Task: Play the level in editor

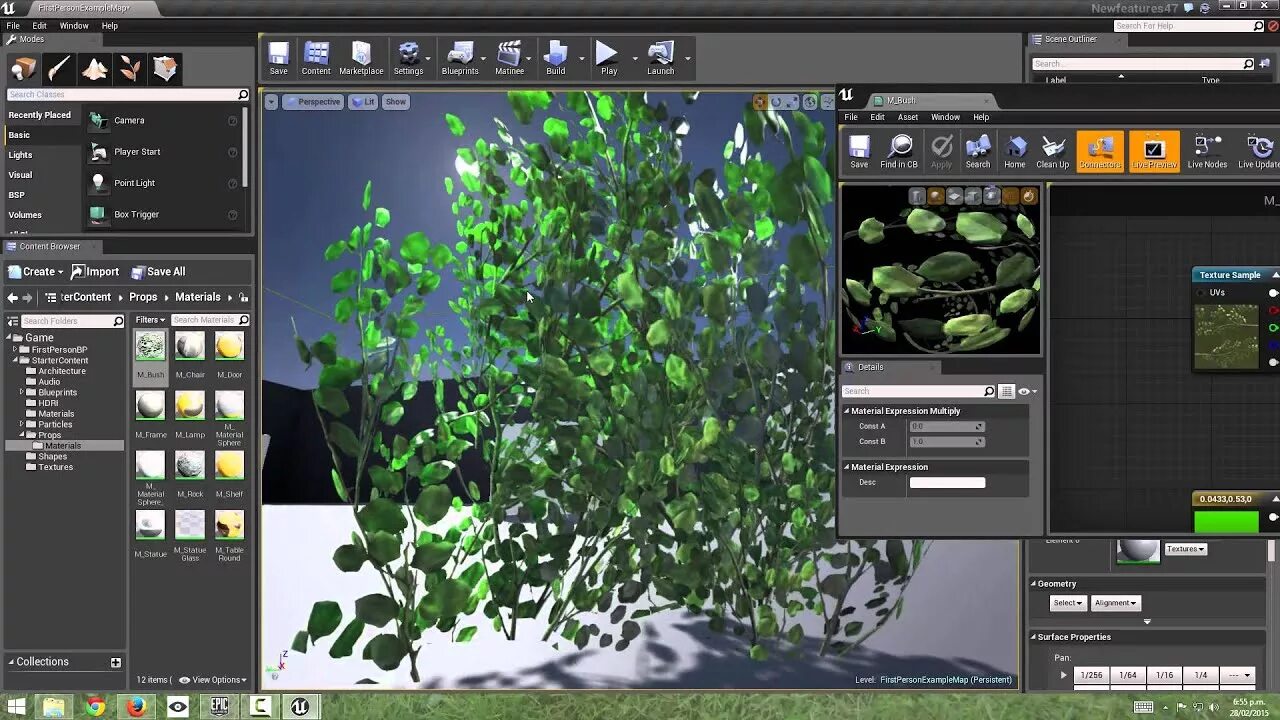Action: point(608,58)
